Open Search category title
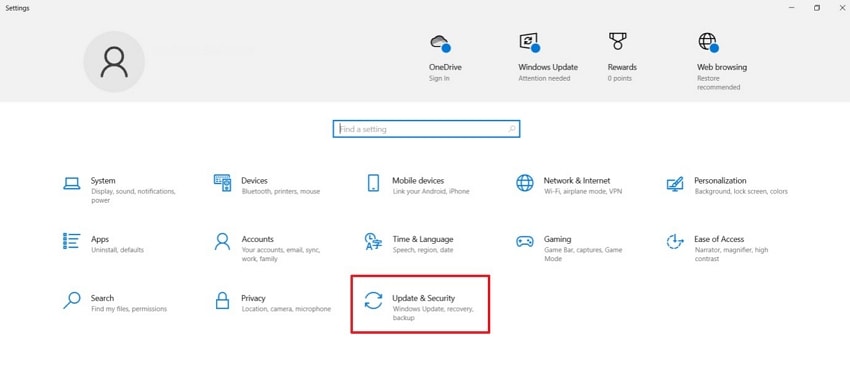Screen dimensions: 850x391 point(102,298)
